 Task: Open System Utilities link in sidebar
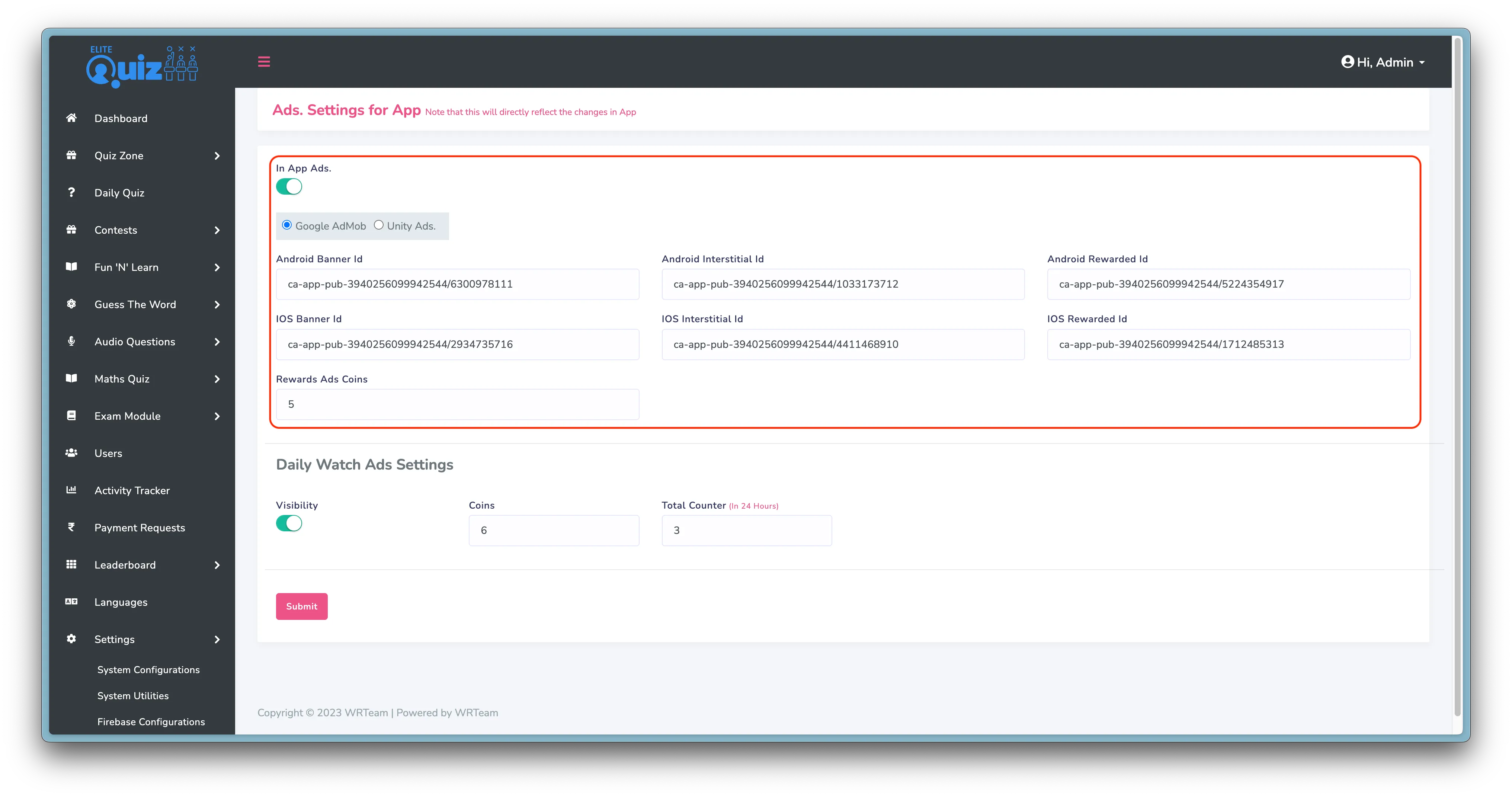click(133, 695)
